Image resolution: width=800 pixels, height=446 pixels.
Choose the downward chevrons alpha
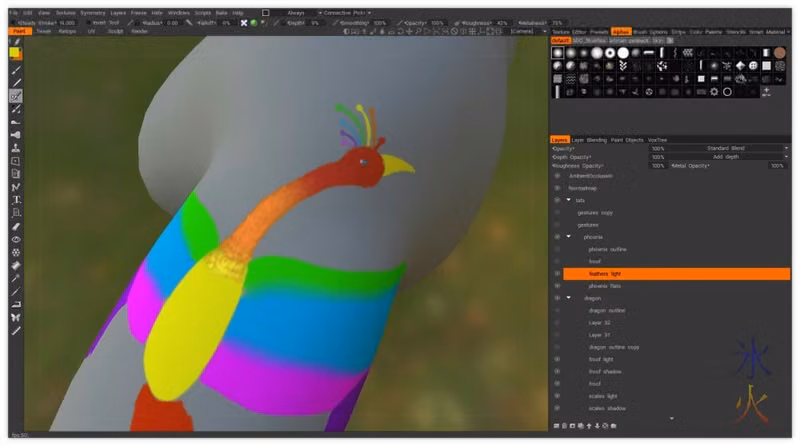coord(623,66)
